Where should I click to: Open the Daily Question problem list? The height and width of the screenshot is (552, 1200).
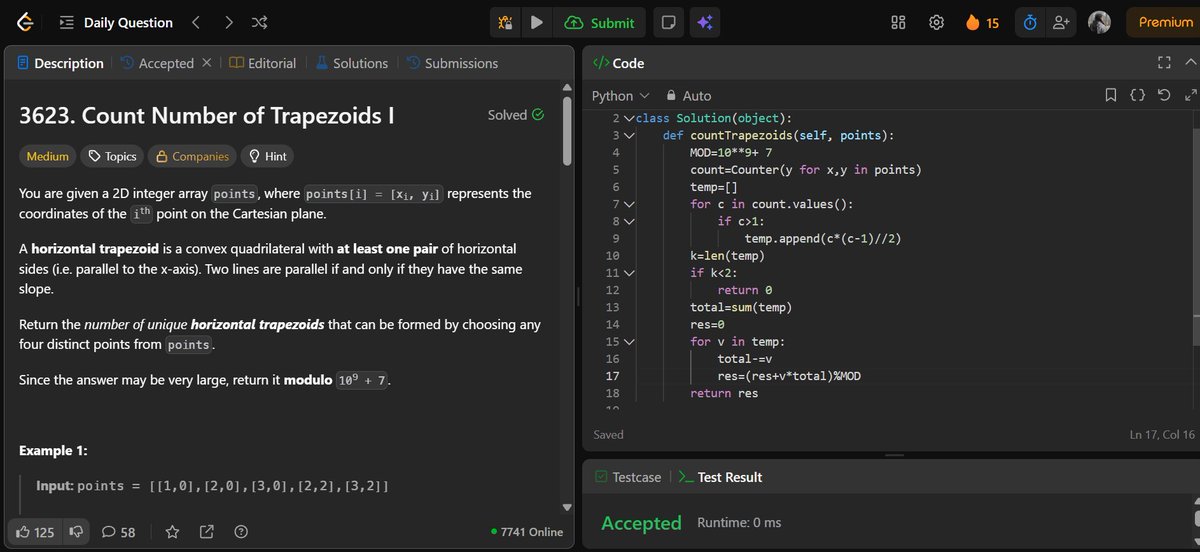[115, 22]
